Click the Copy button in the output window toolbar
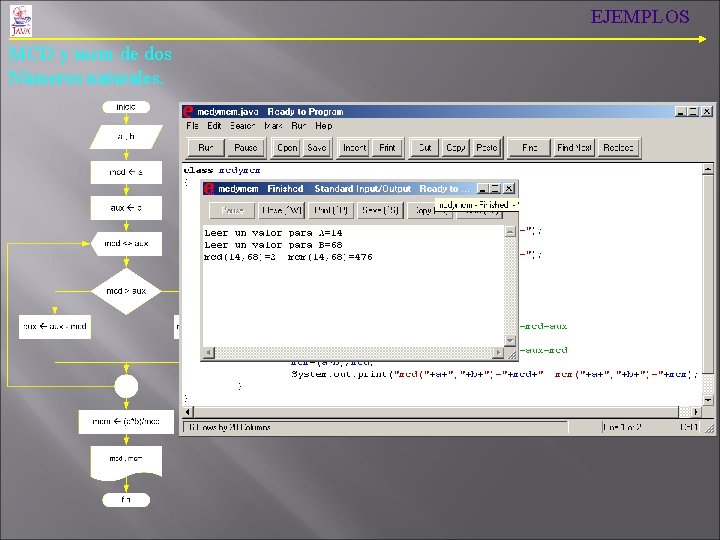720x540 pixels. [x=422, y=211]
